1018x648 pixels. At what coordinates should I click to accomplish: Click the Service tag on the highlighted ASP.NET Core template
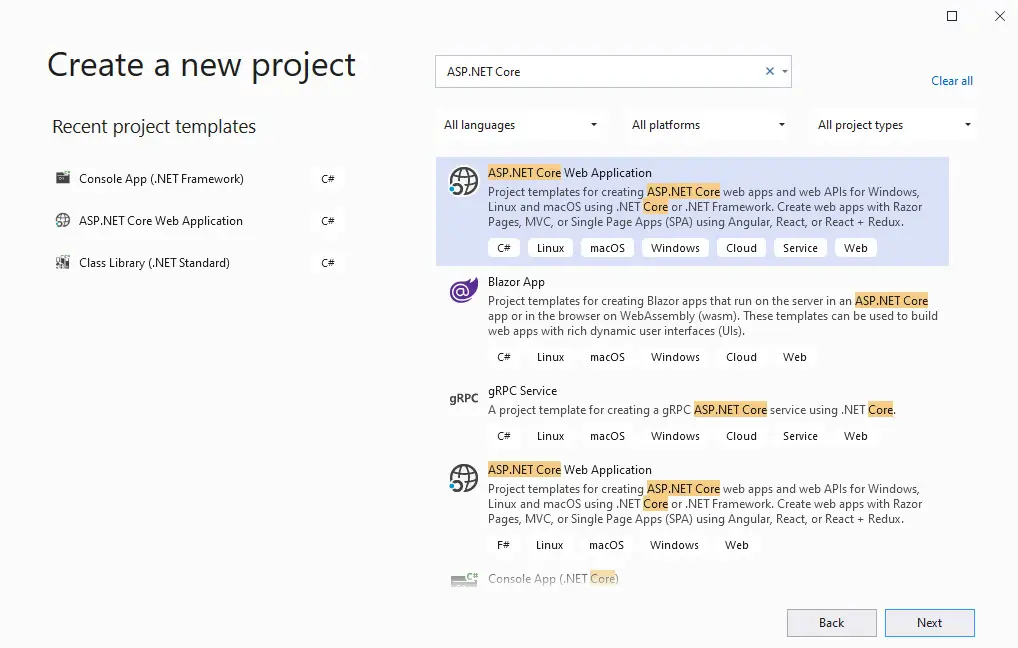point(801,248)
